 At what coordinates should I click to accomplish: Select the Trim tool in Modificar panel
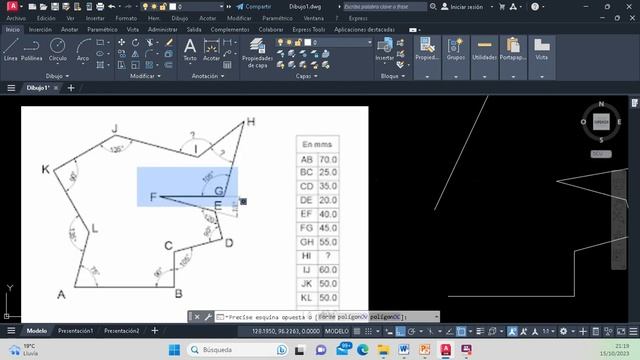coord(150,42)
